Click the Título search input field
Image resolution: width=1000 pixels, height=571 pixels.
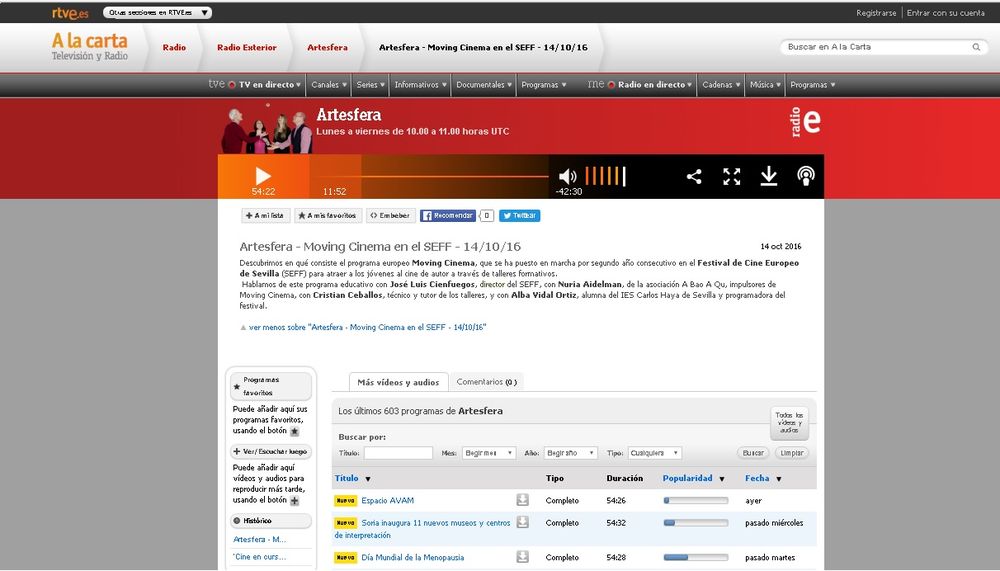398,453
